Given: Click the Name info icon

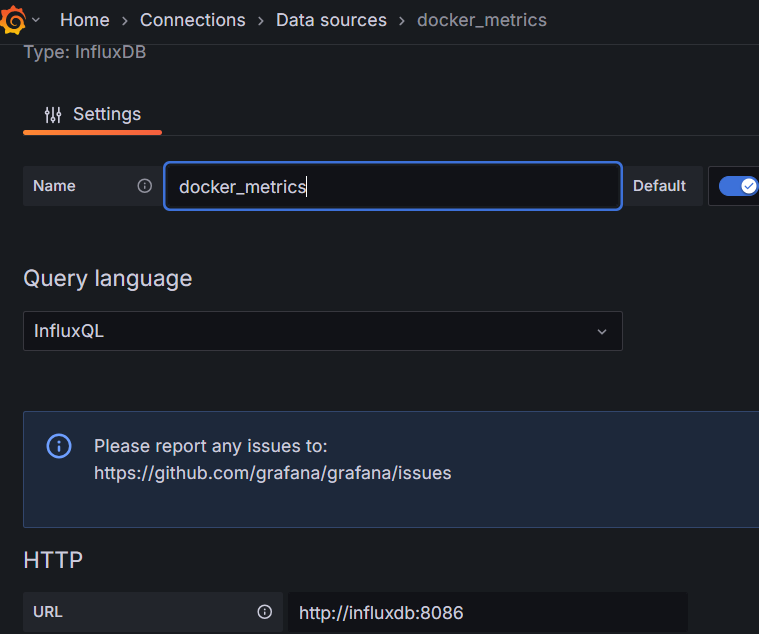Looking at the screenshot, I should click(144, 186).
